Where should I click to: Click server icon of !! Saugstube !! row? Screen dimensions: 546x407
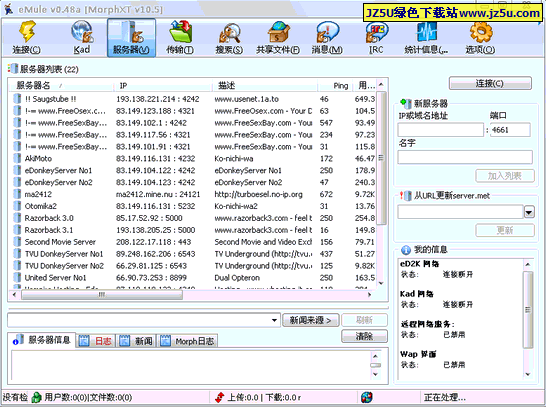pos(17,99)
